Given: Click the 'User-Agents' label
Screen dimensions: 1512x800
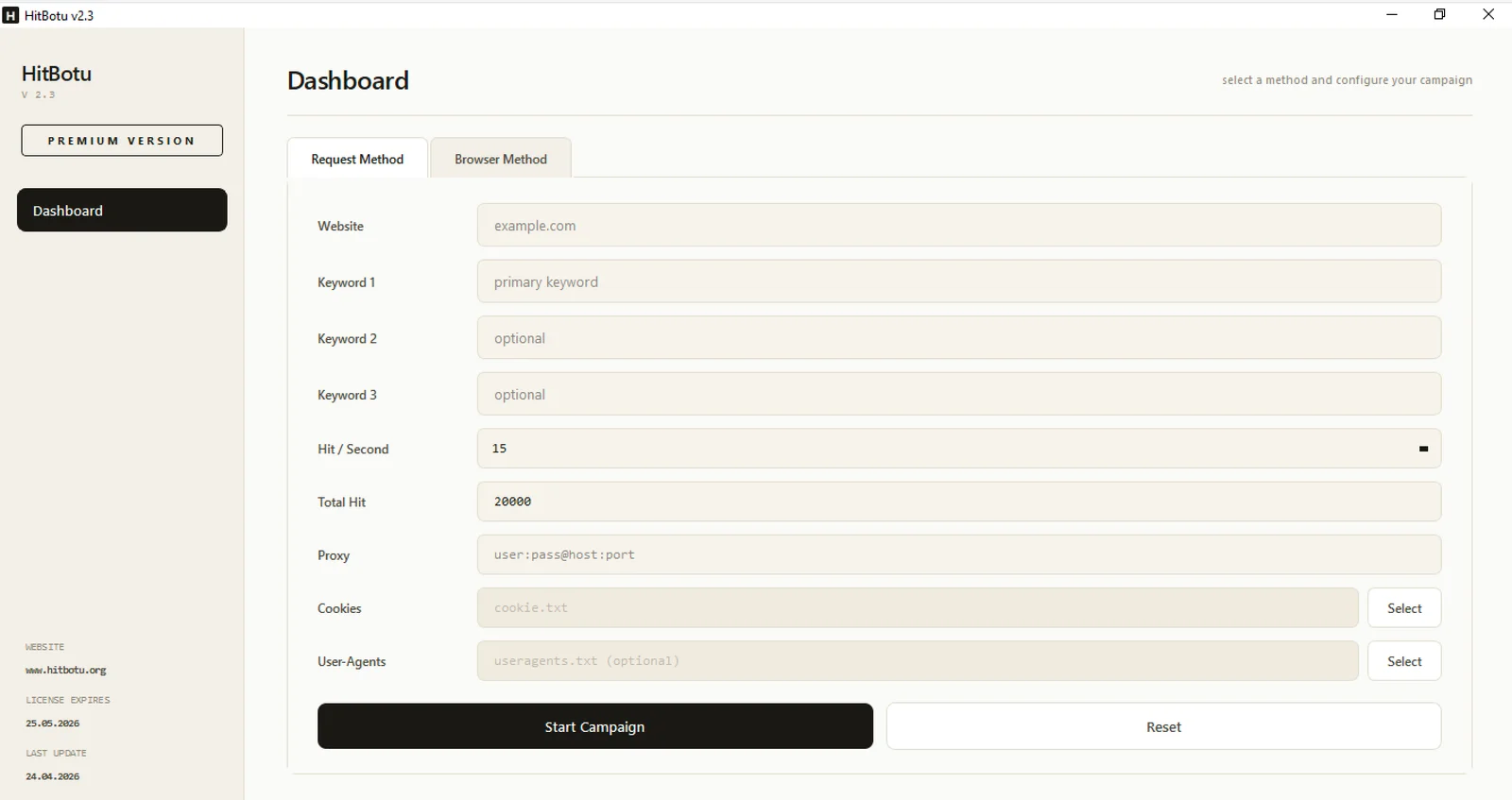Looking at the screenshot, I should 352,662.
